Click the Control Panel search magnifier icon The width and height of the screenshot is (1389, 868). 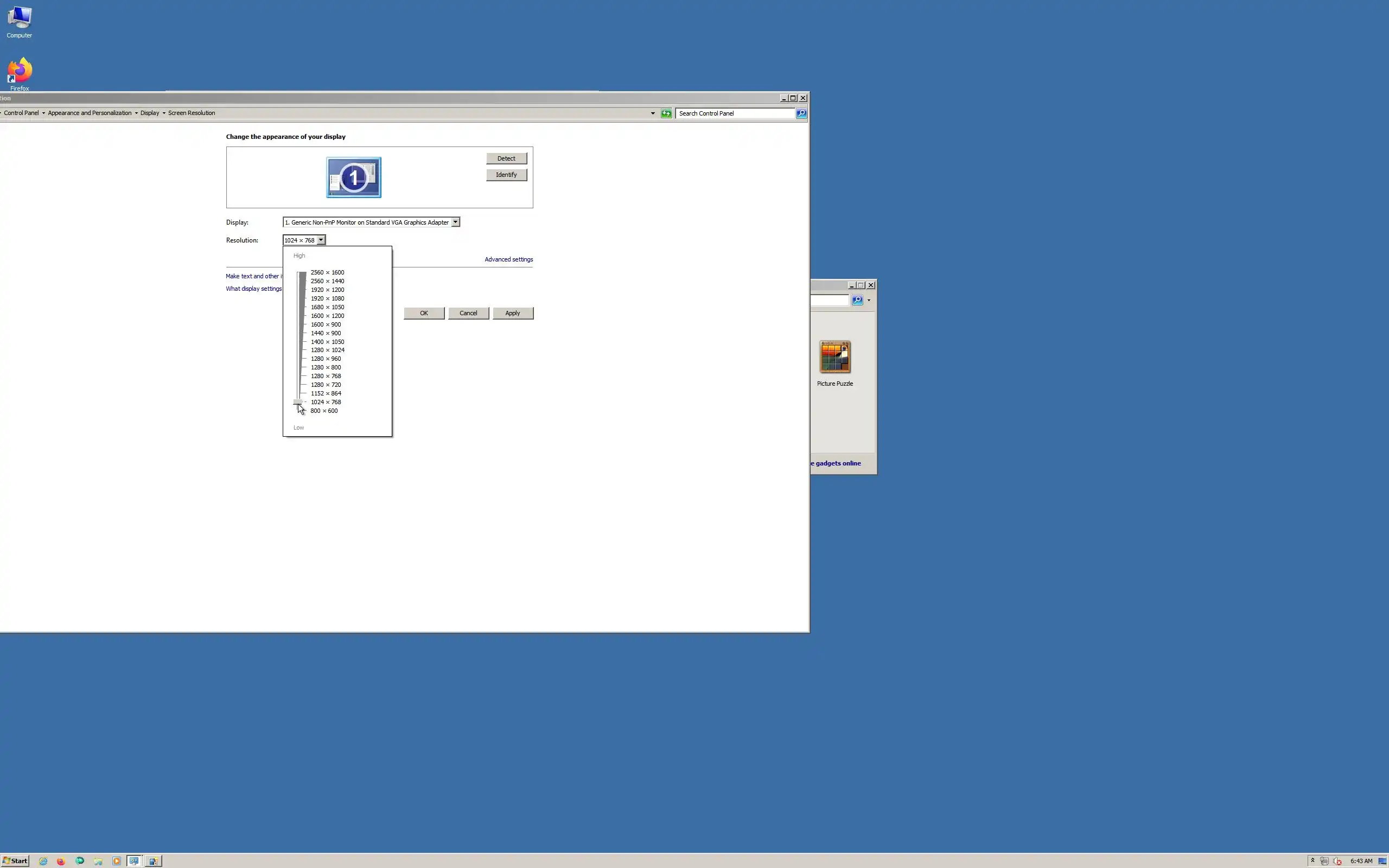coord(801,113)
